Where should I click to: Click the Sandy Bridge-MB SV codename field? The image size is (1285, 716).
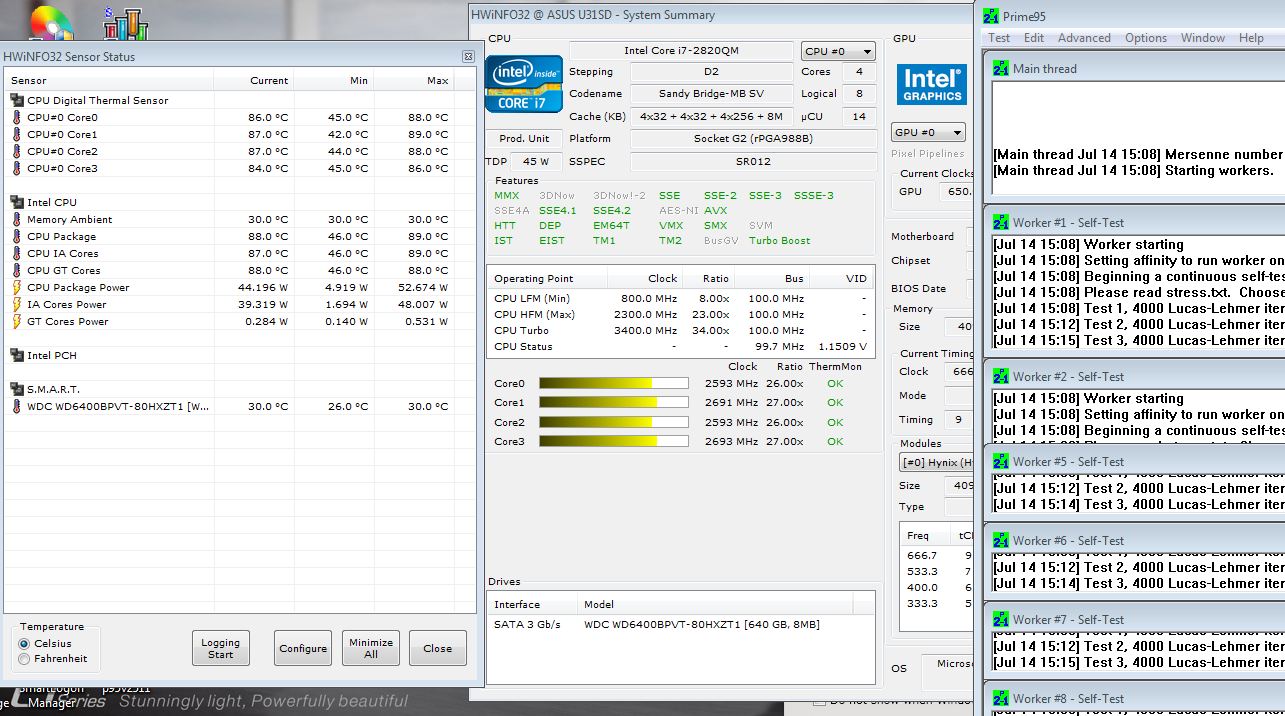(x=711, y=94)
